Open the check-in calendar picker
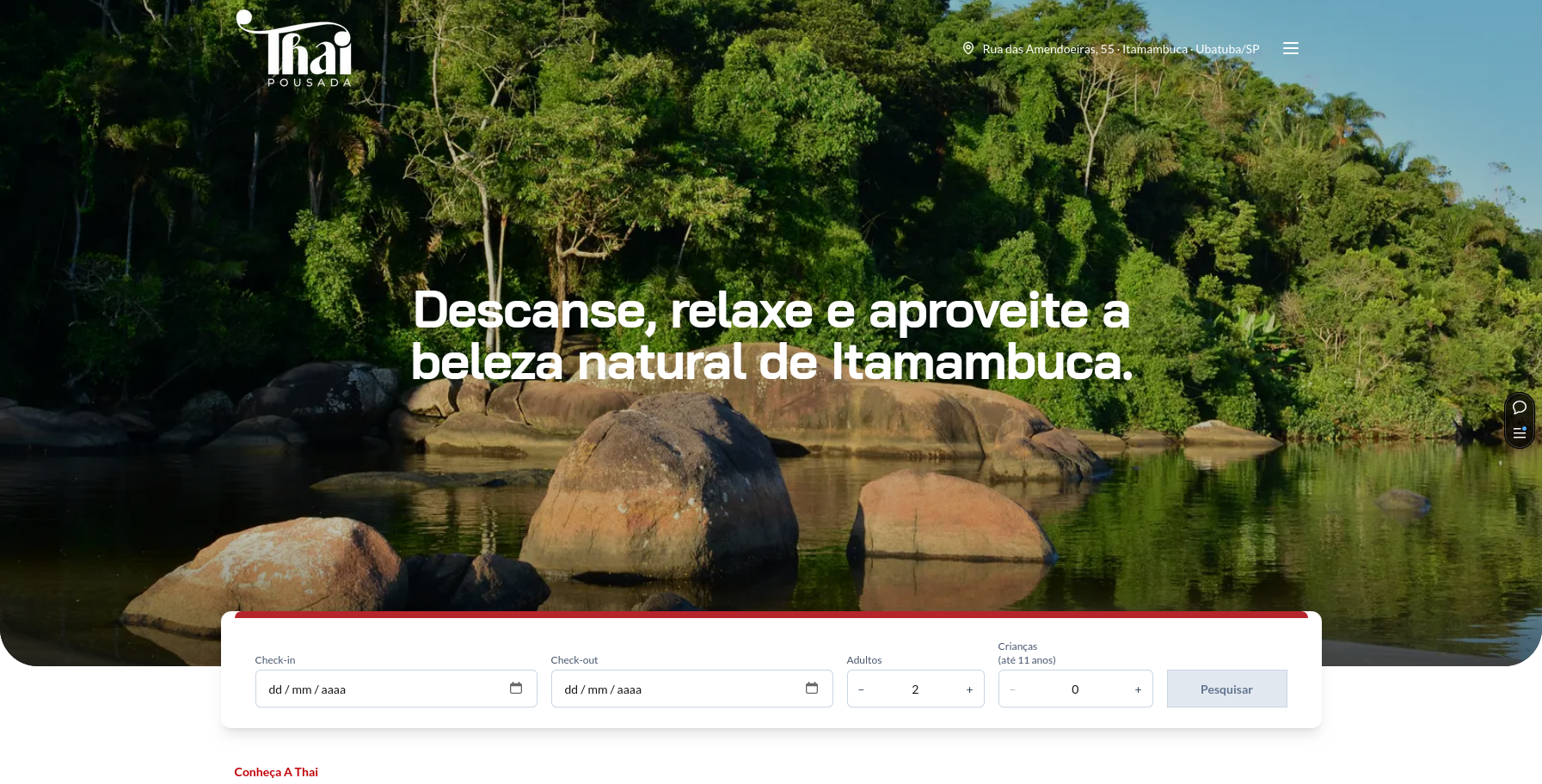1542x784 pixels. click(x=516, y=689)
